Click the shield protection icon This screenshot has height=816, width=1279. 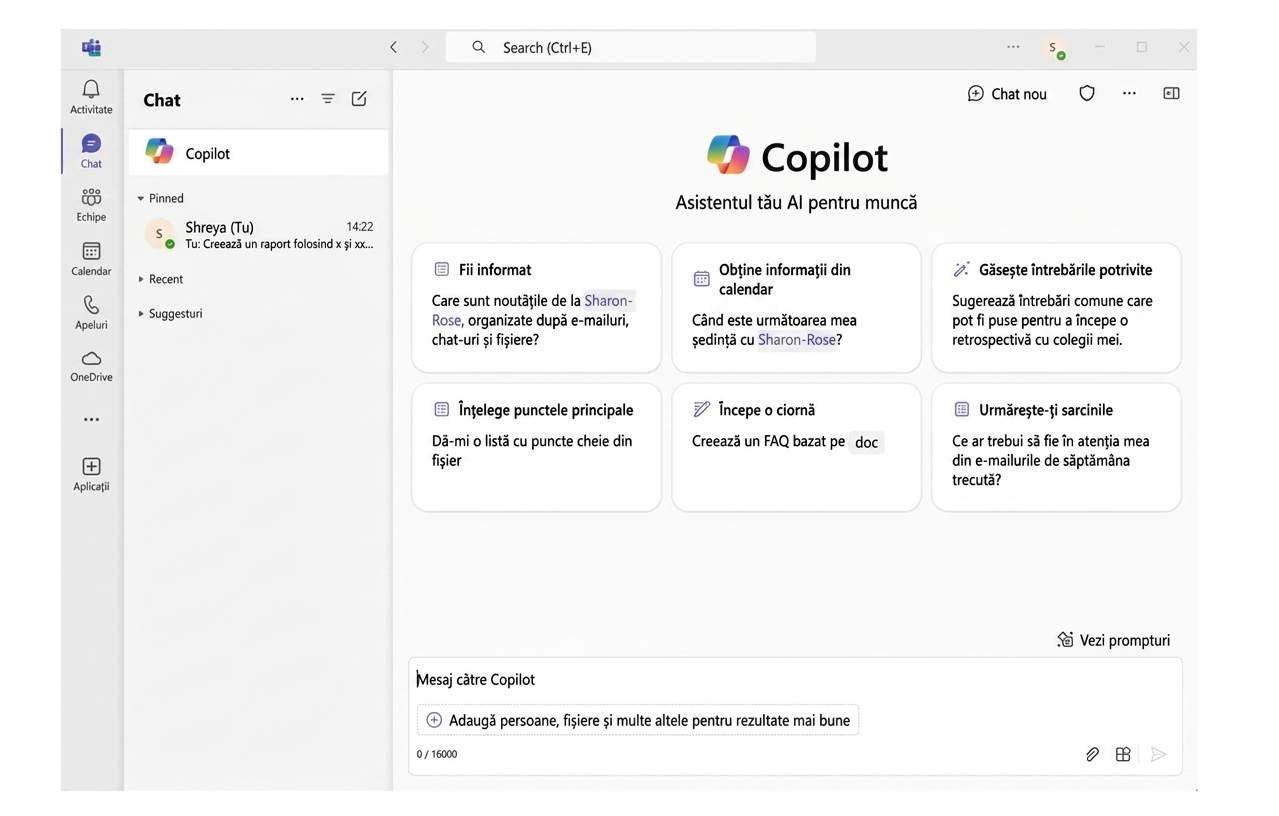(1087, 93)
